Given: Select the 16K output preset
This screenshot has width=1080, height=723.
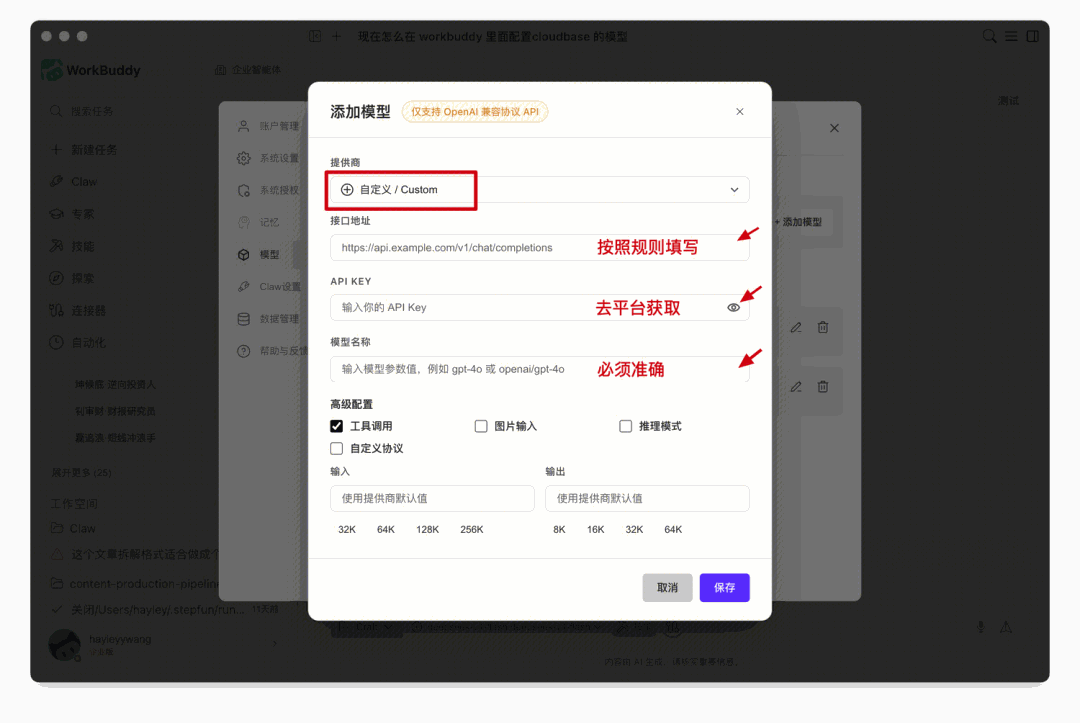Looking at the screenshot, I should pos(596,530).
